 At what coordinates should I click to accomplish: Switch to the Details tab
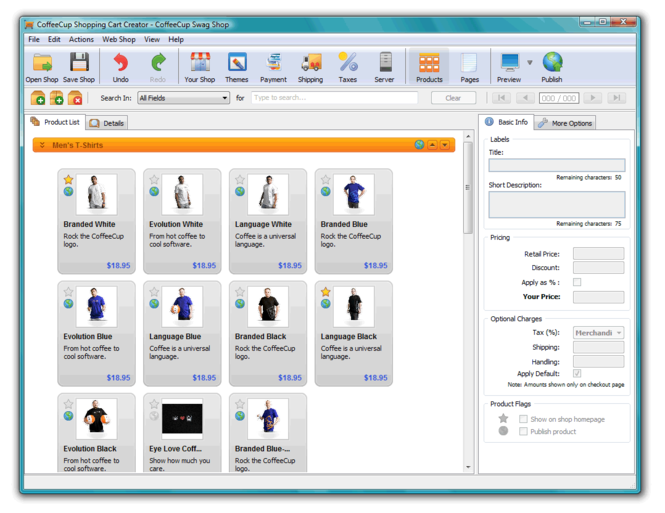coord(107,123)
